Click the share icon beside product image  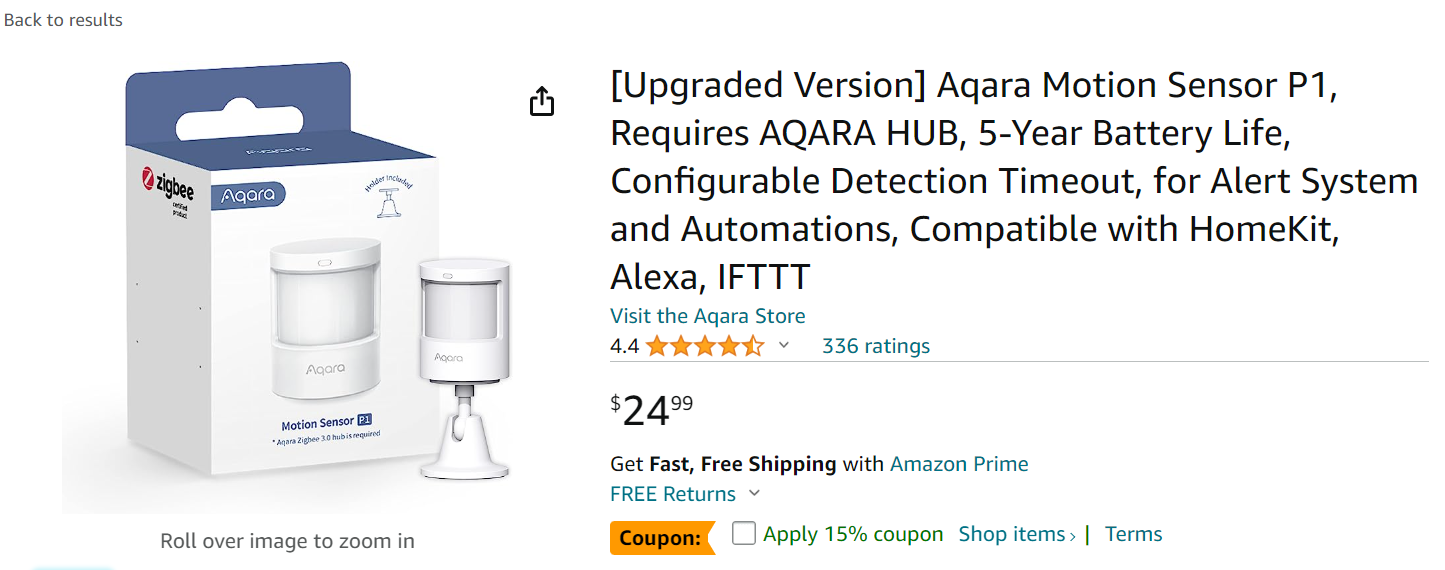coord(541,101)
